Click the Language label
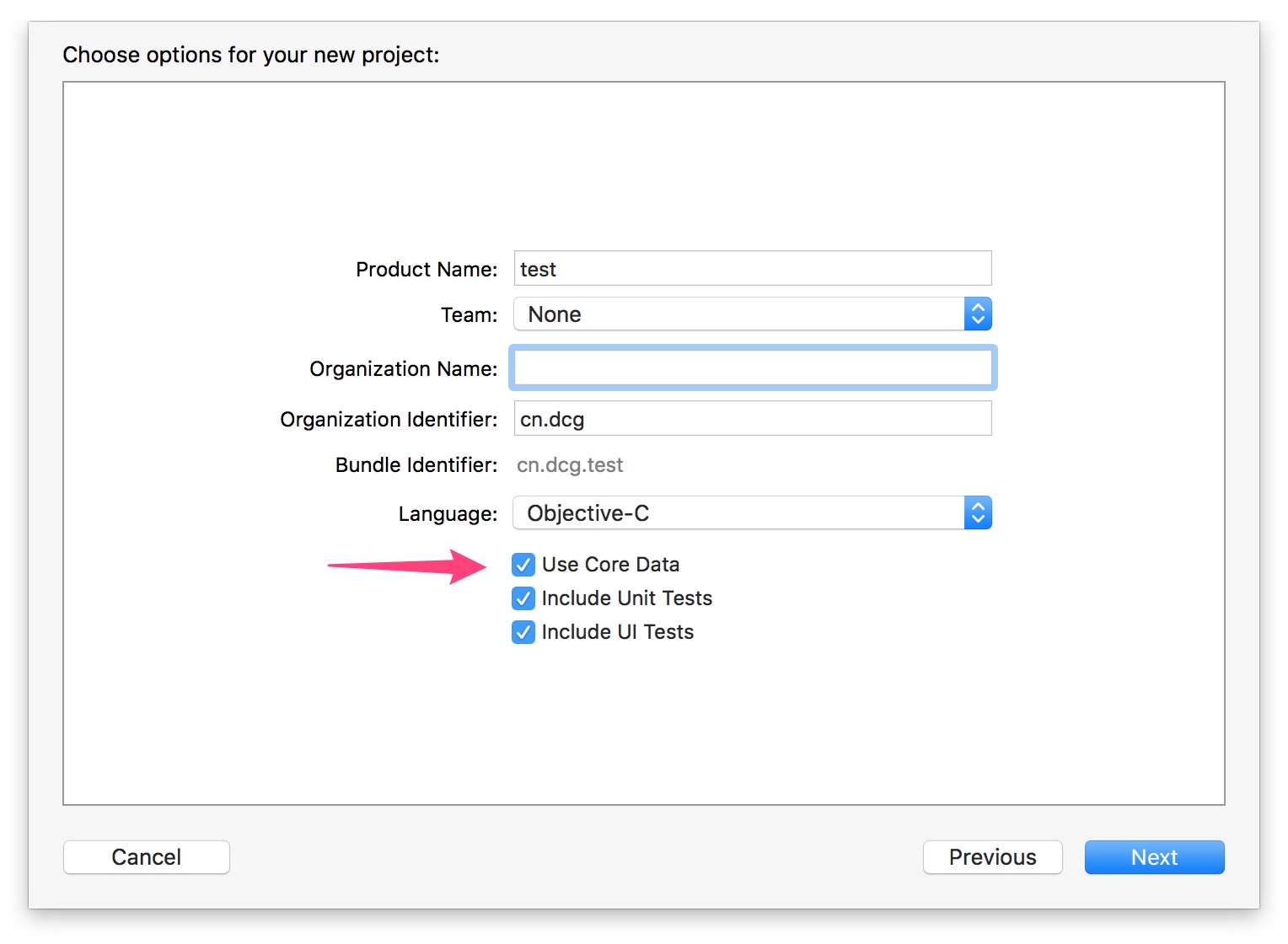The width and height of the screenshot is (1288, 944). [x=448, y=514]
